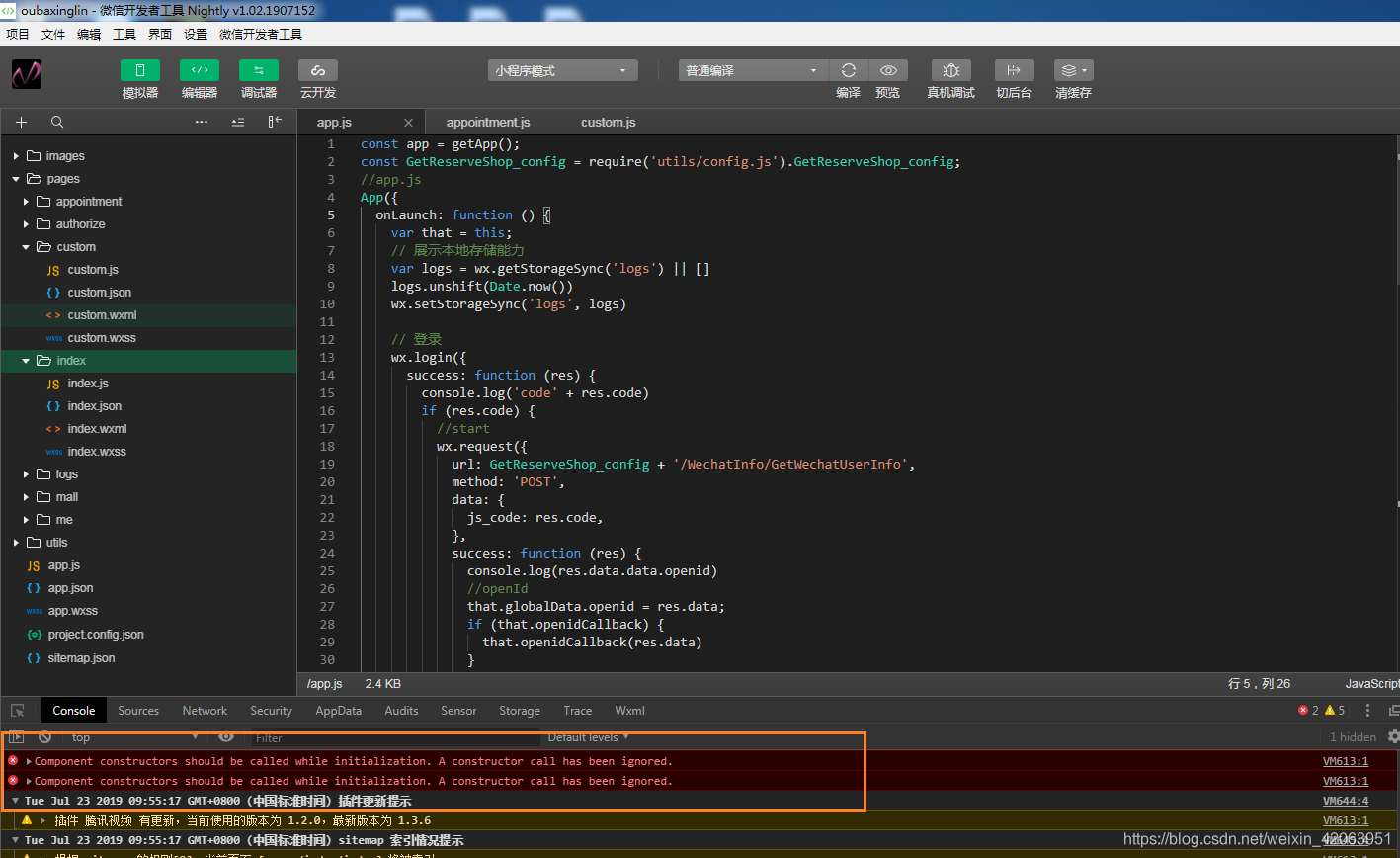This screenshot has width=1400, height=858.
Task: Open VM644:4 source link
Action: [1346, 801]
